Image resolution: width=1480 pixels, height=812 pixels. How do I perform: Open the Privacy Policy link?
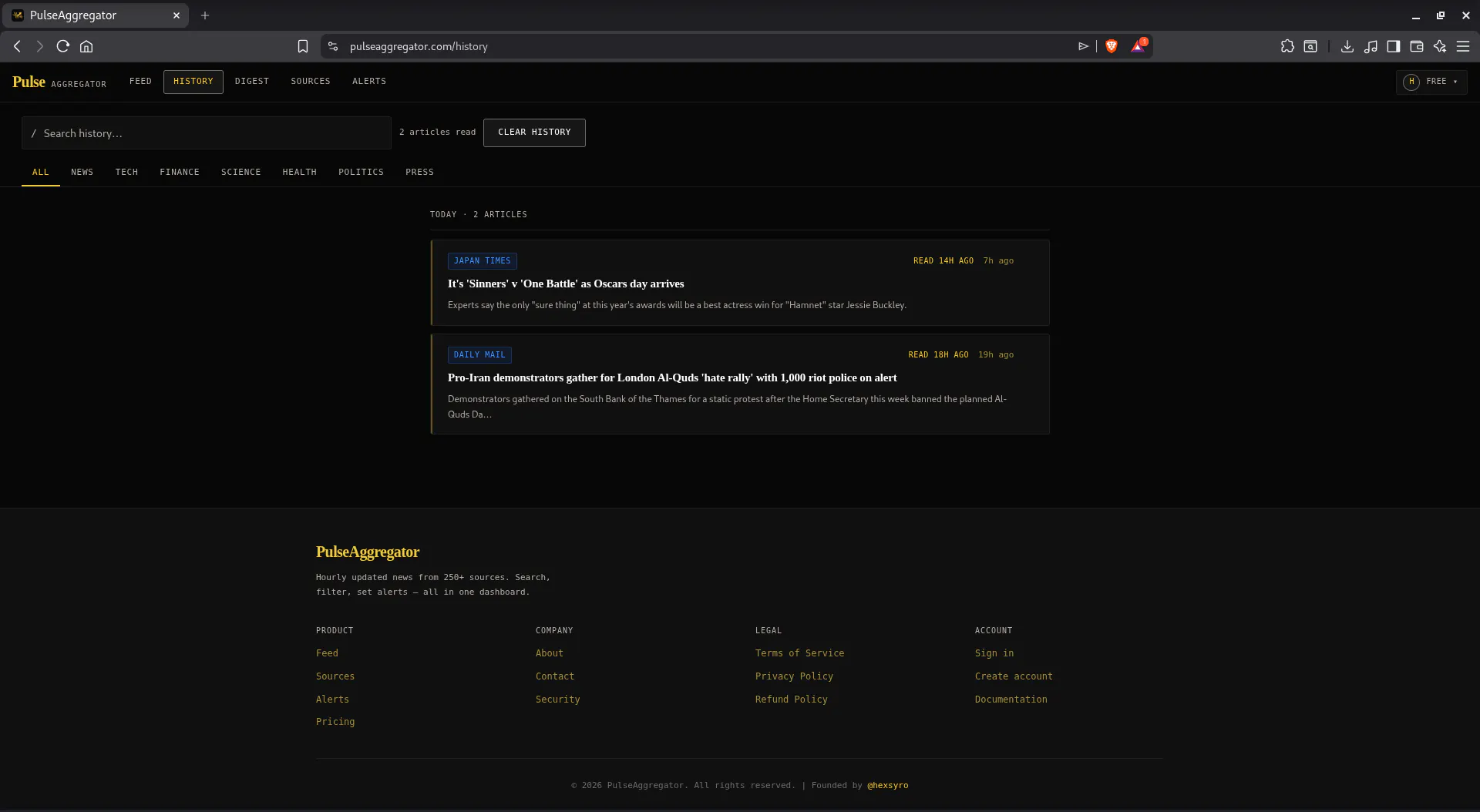(795, 676)
